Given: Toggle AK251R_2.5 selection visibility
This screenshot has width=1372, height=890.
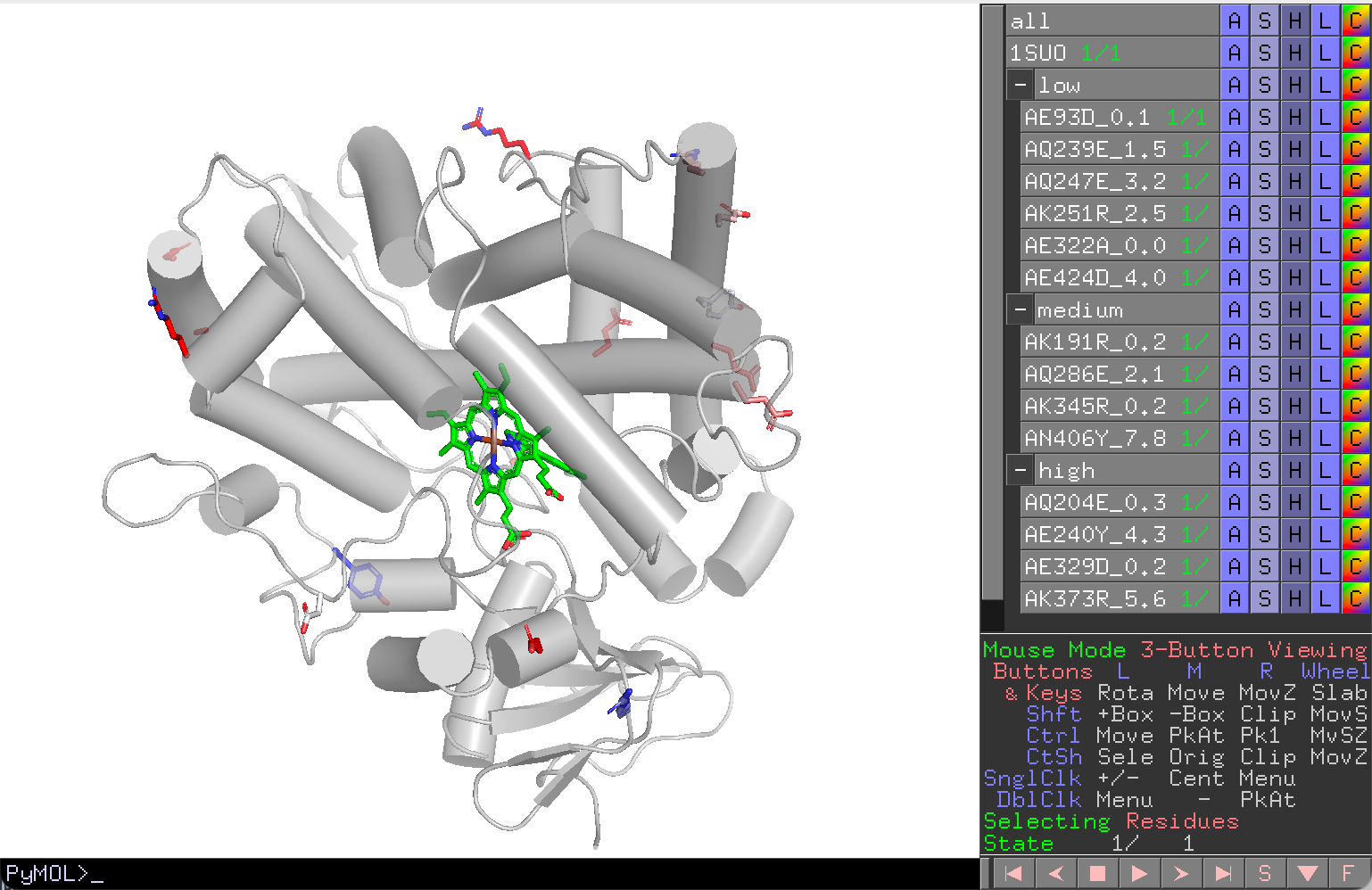Looking at the screenshot, I should (x=1120, y=213).
